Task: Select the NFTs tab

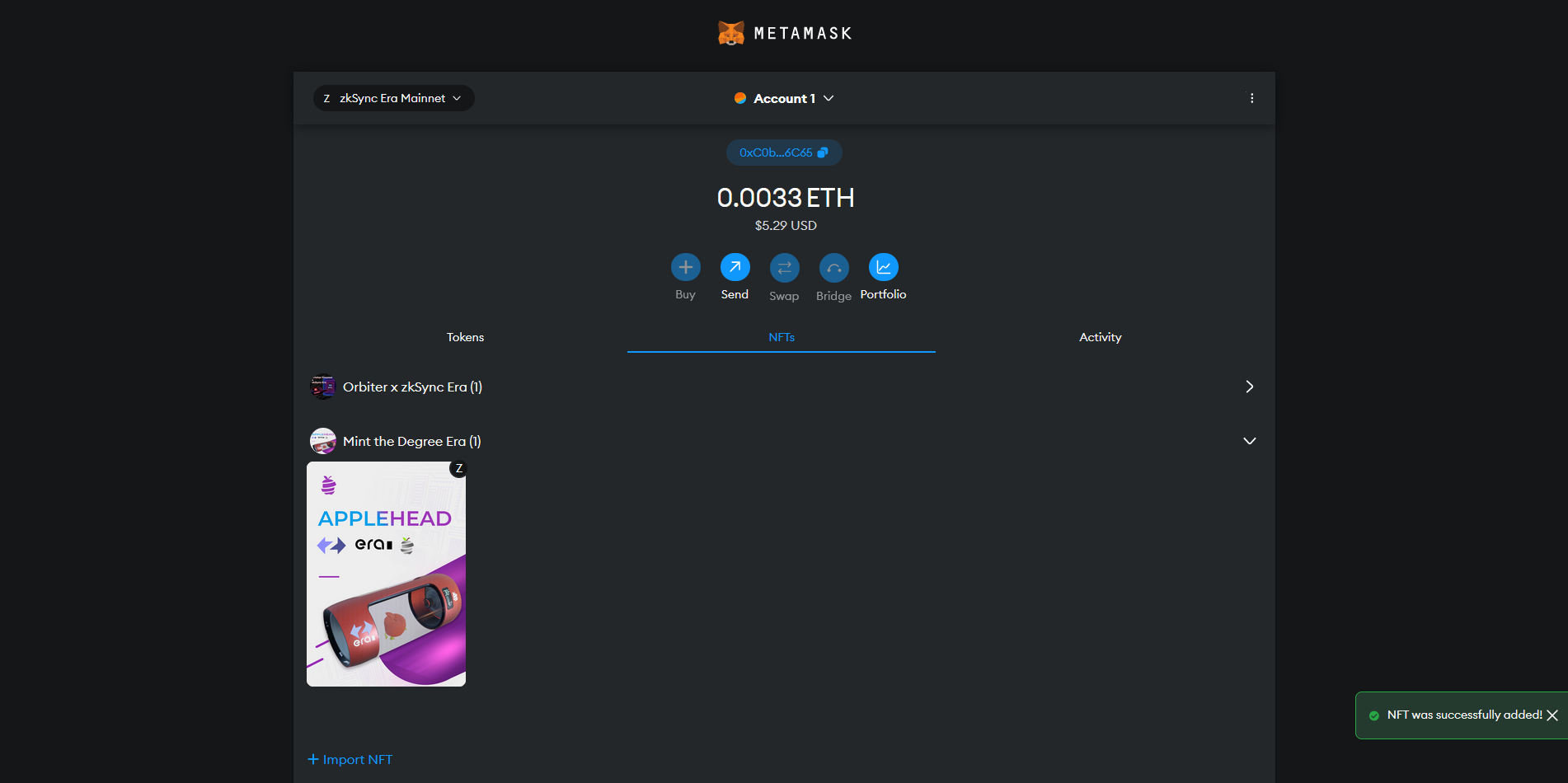Action: click(x=781, y=337)
